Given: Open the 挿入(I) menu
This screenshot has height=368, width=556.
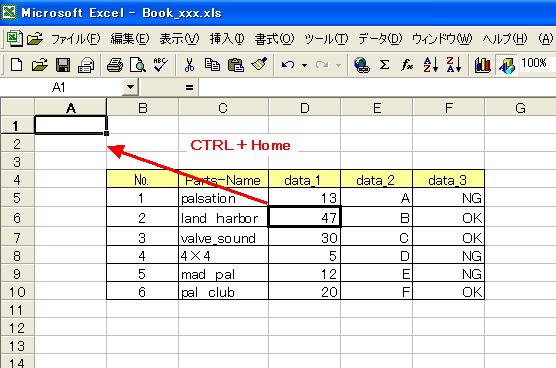Looking at the screenshot, I should 227,39.
